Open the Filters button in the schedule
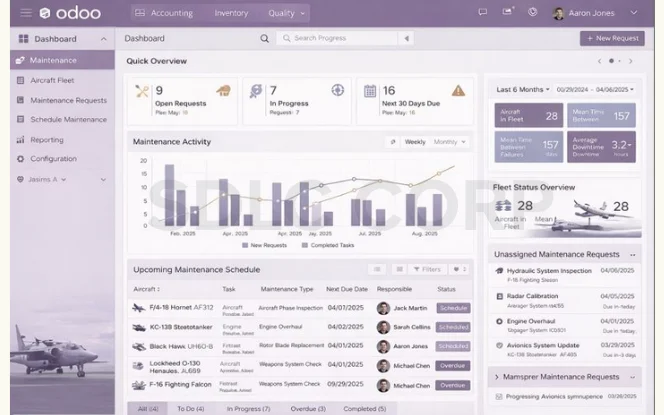Image resolution: width=664 pixels, height=415 pixels. 427,269
